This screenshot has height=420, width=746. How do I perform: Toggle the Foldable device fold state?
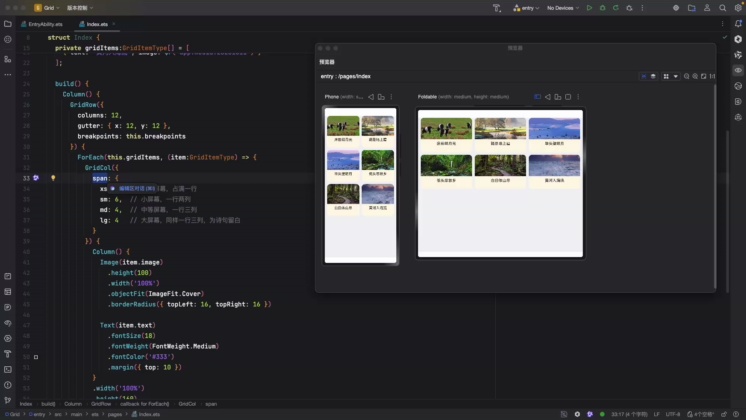click(x=537, y=97)
